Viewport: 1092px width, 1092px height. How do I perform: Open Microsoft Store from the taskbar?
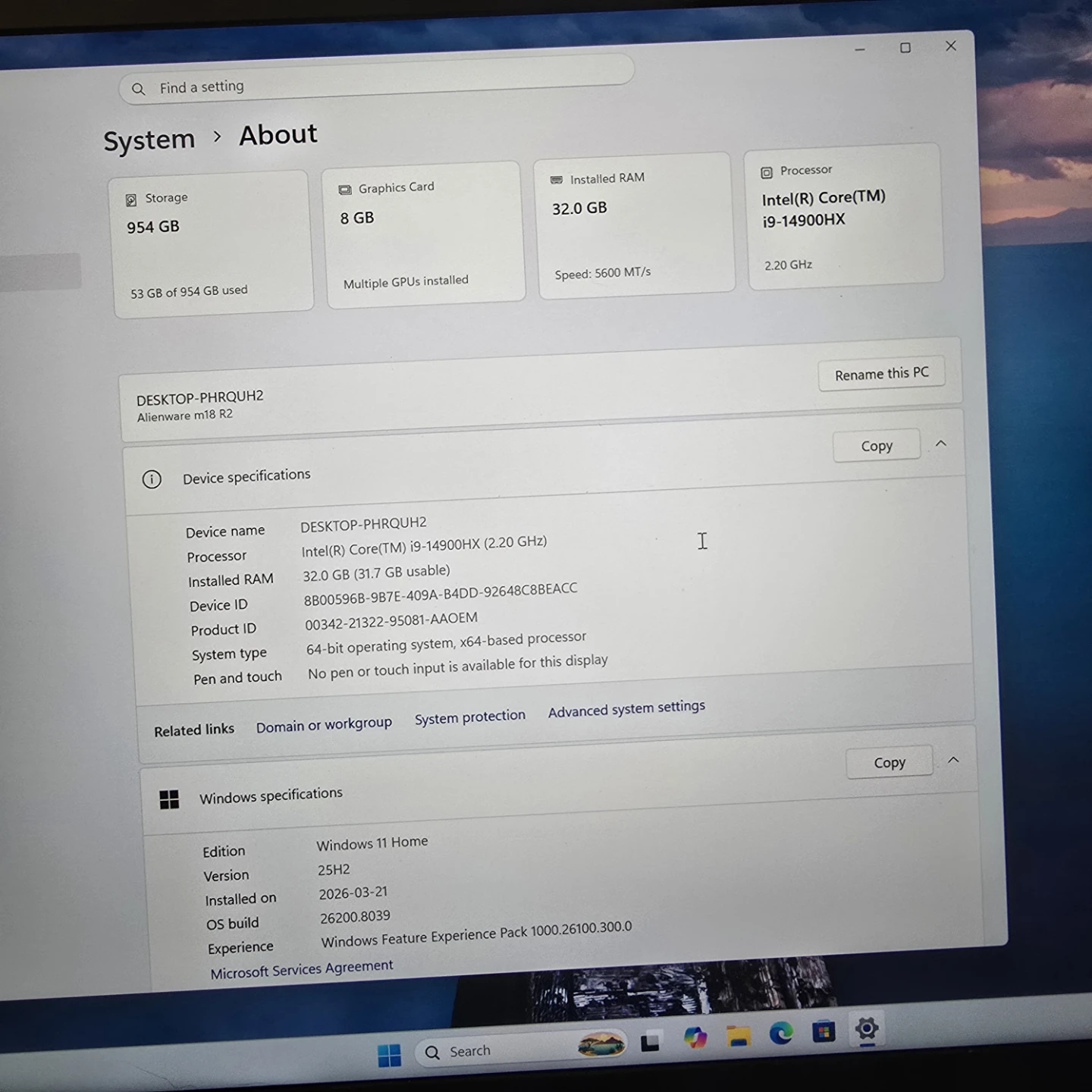(824, 1031)
